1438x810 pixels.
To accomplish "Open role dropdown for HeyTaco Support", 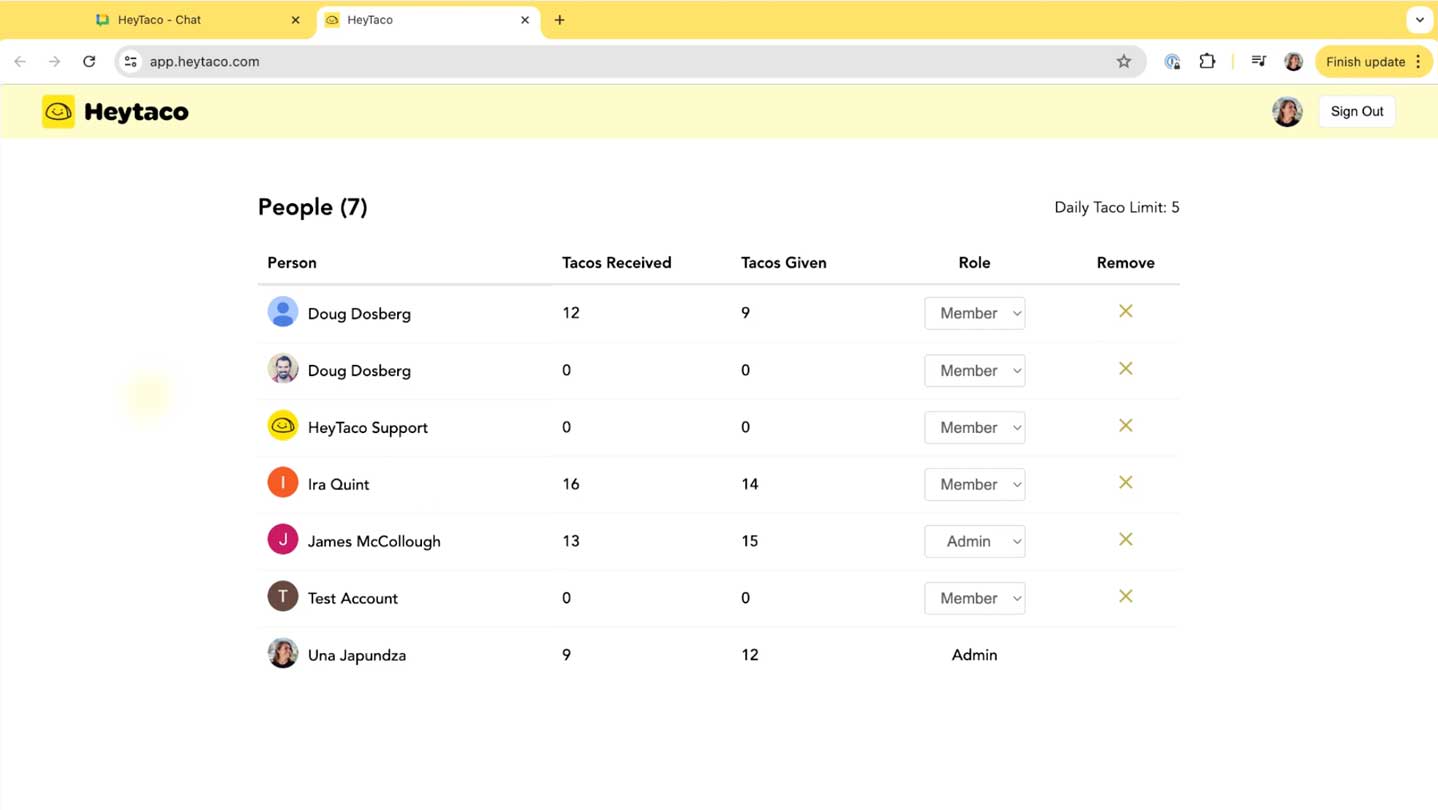I will coord(974,427).
